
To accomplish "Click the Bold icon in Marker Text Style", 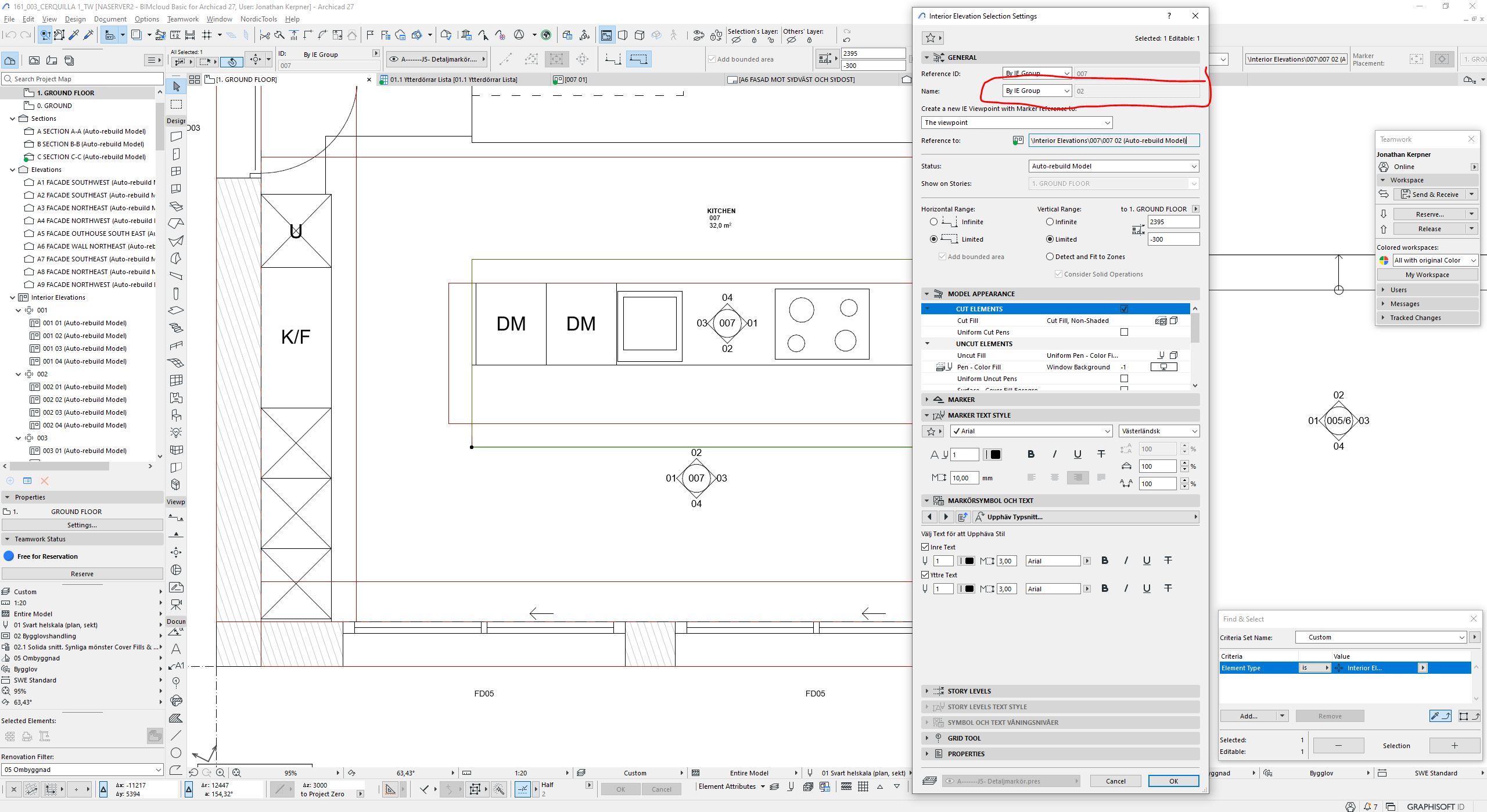I will point(1031,454).
